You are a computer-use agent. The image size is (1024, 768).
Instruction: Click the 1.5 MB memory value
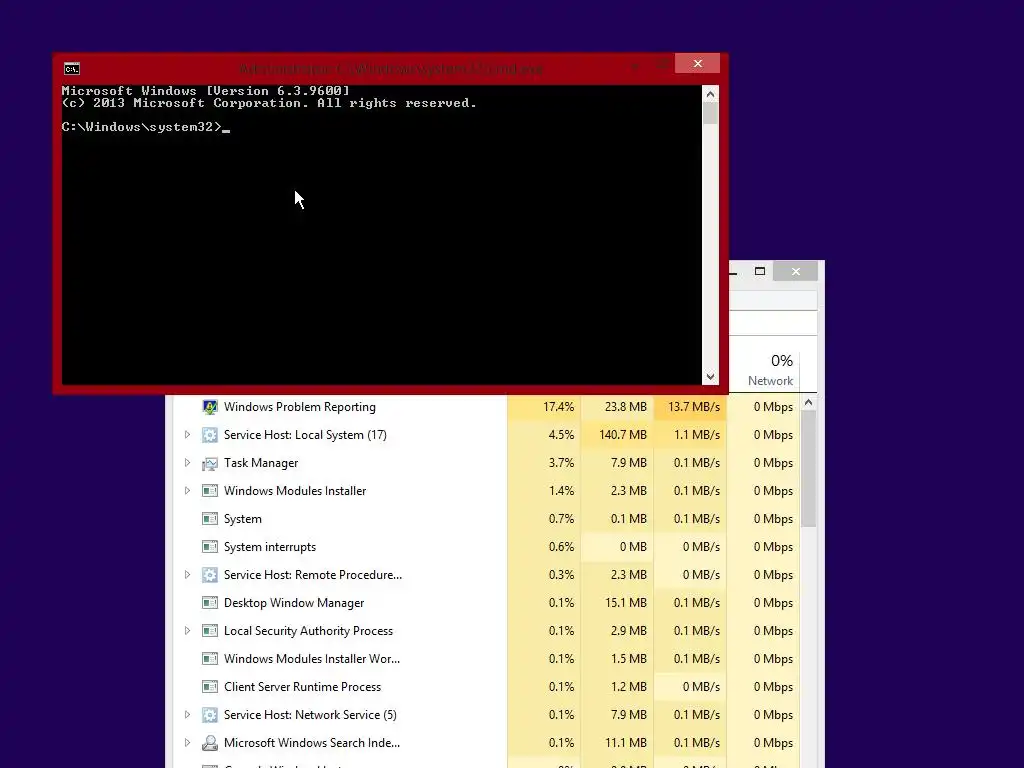(x=628, y=659)
